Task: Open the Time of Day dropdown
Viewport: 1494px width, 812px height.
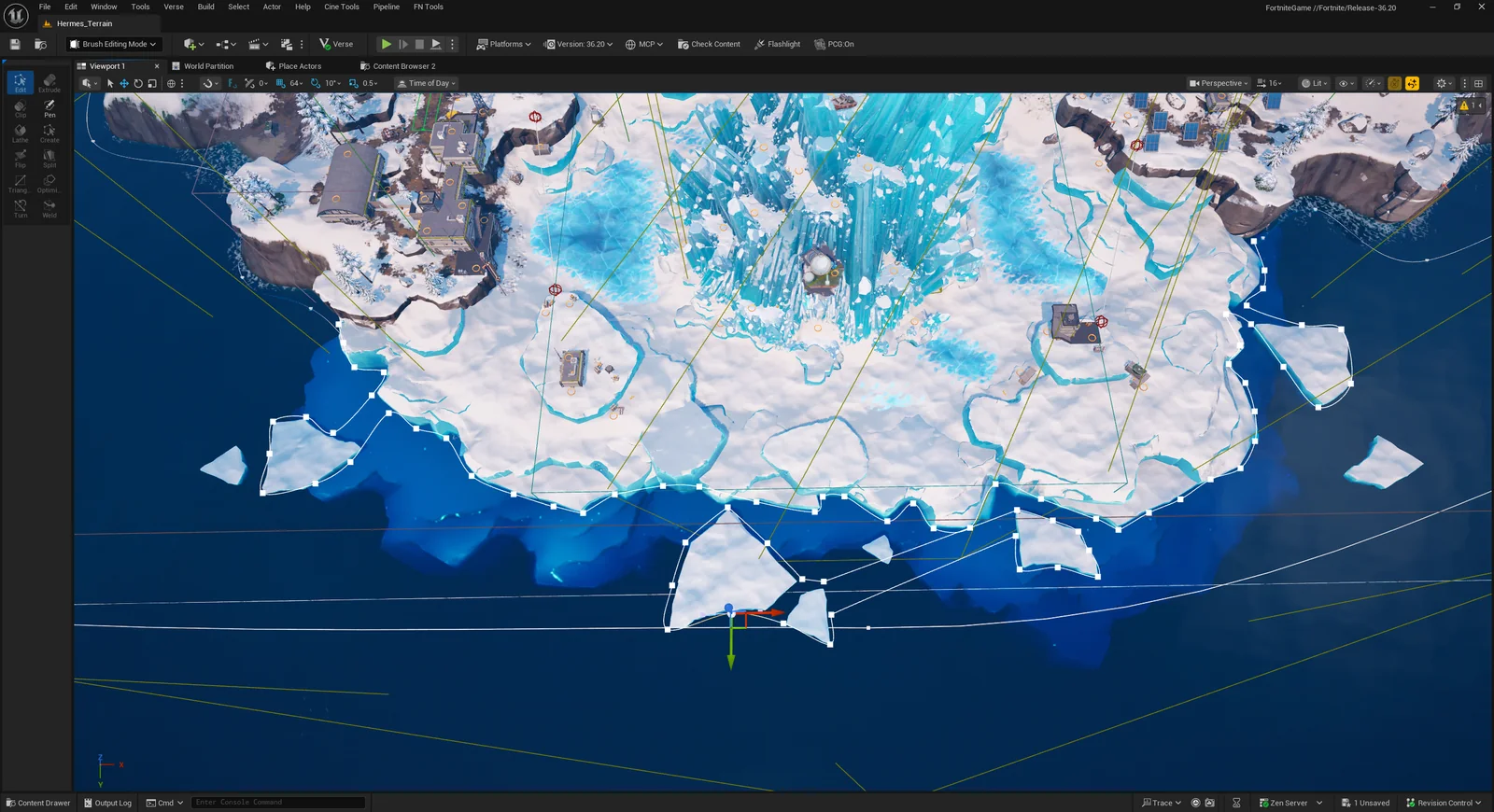Action: [427, 83]
